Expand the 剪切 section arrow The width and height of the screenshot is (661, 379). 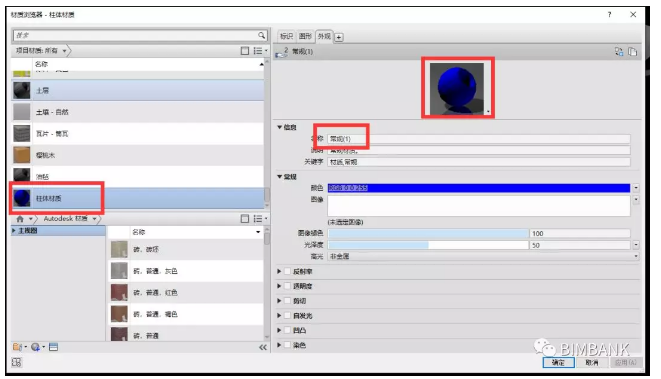[279, 301]
